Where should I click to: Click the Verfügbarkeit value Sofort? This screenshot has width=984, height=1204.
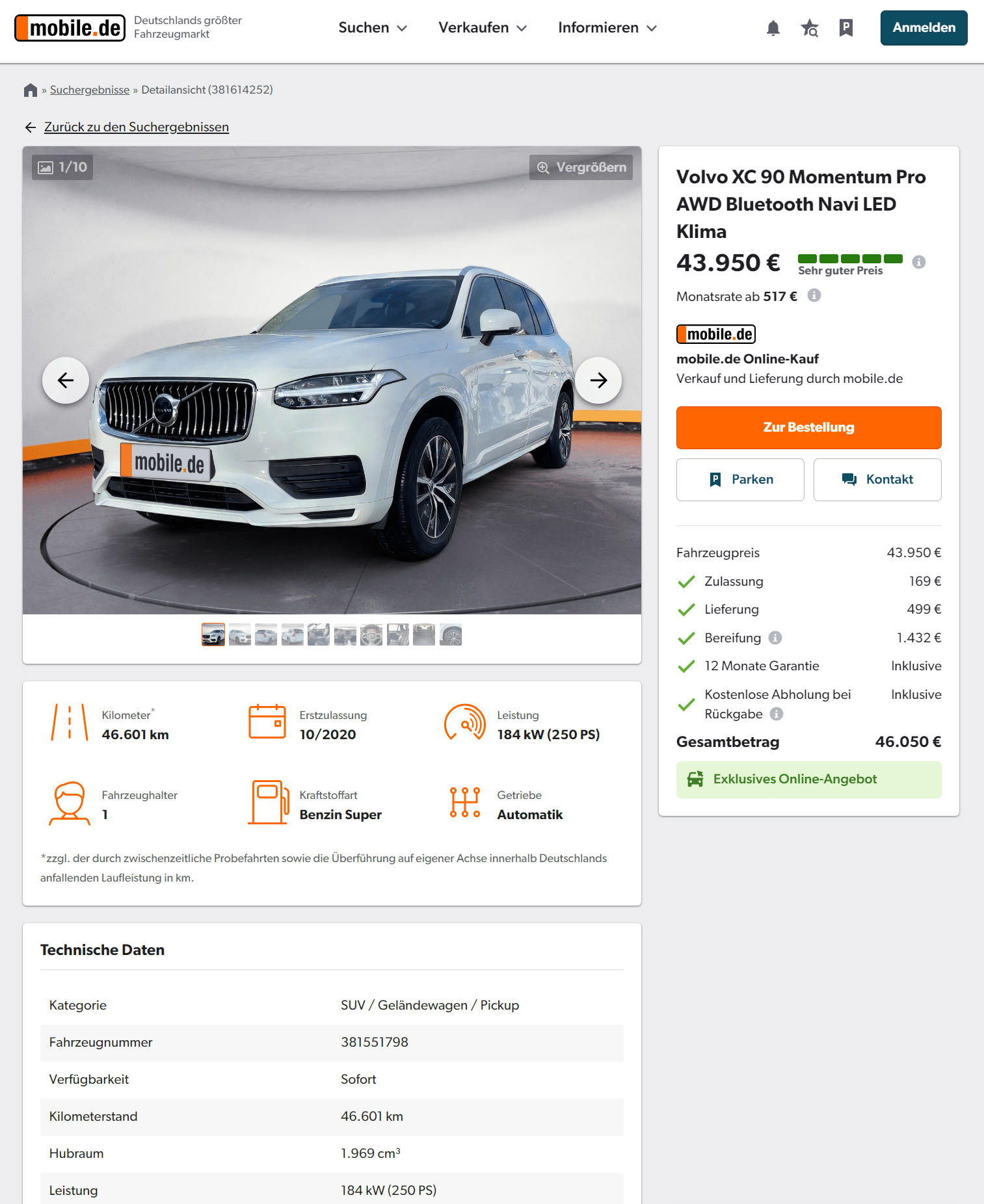point(358,1079)
